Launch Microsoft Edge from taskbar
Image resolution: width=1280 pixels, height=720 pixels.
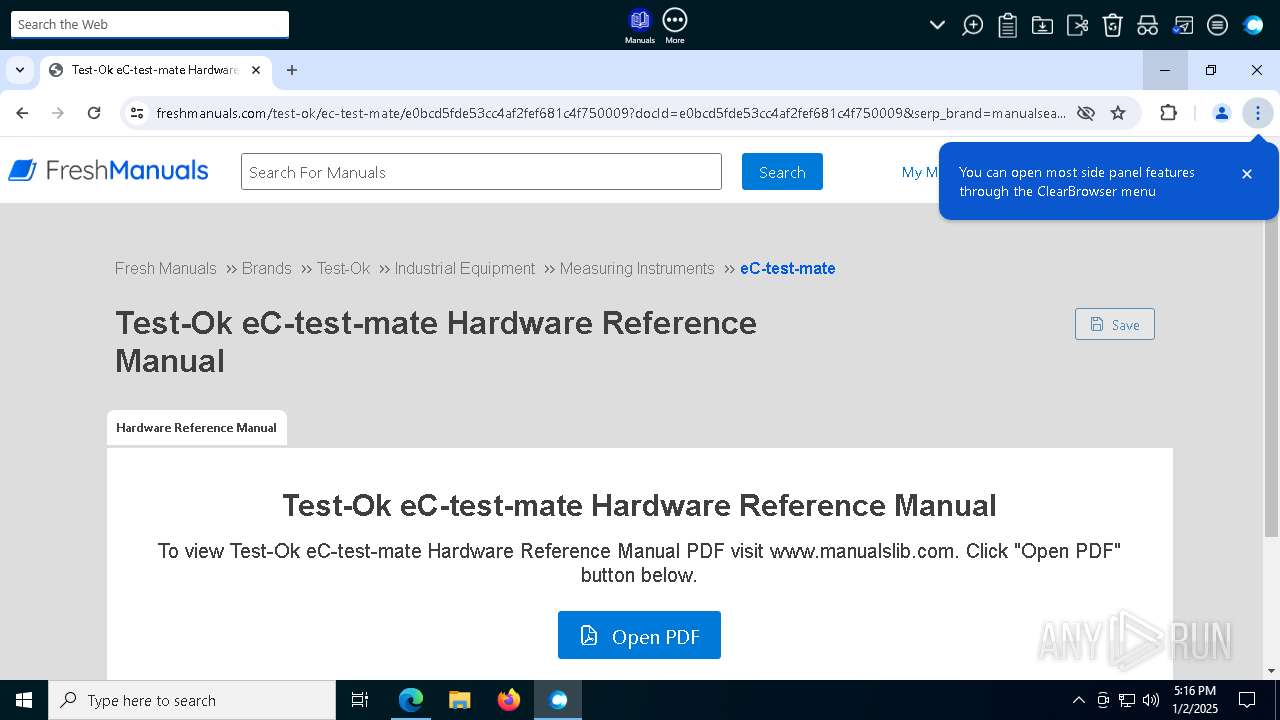(x=410, y=700)
